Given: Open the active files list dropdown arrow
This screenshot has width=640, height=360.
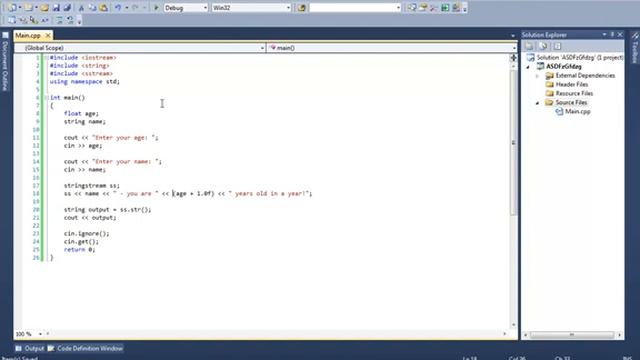Looking at the screenshot, I should (x=513, y=36).
